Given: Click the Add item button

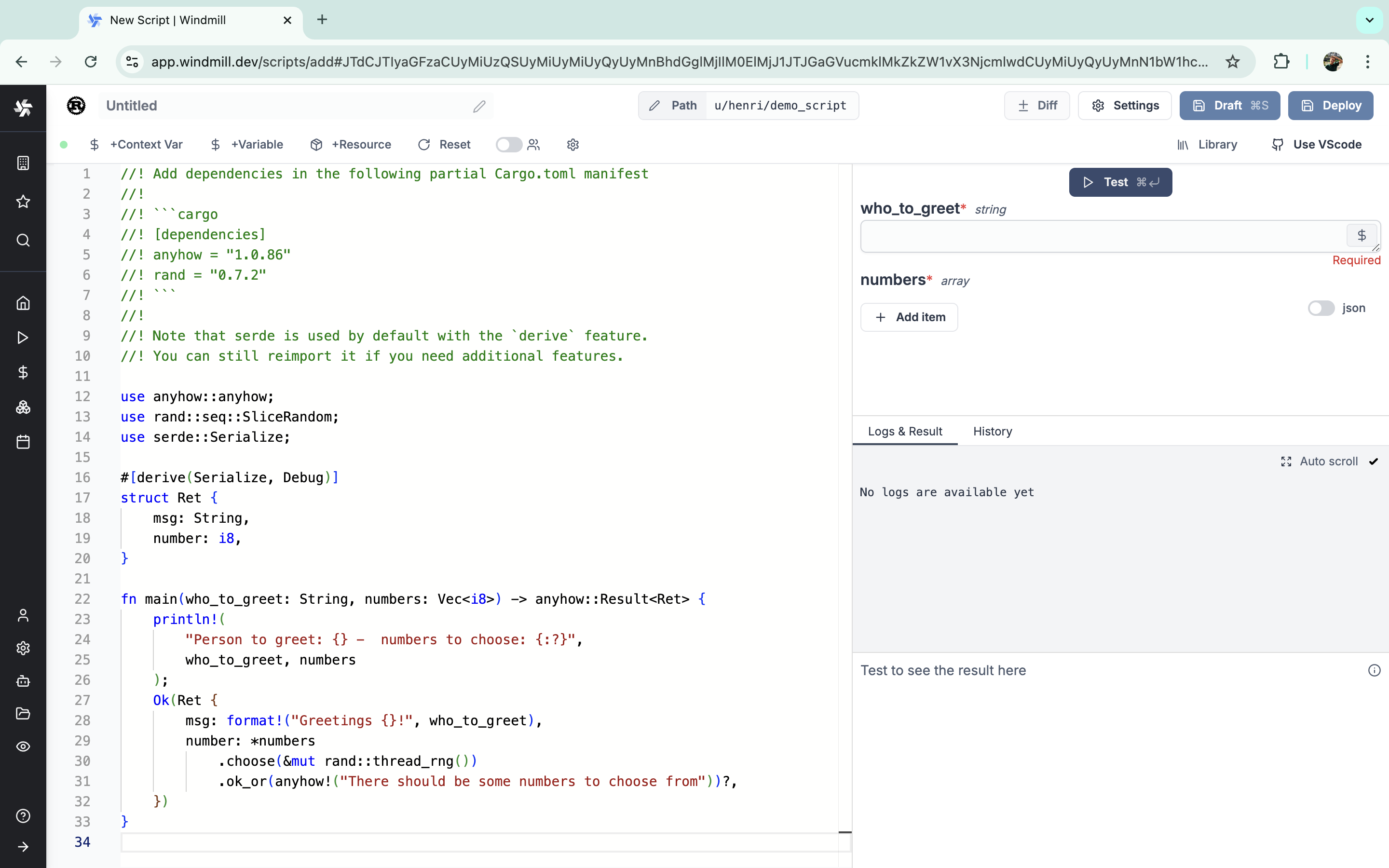Looking at the screenshot, I should coord(909,317).
